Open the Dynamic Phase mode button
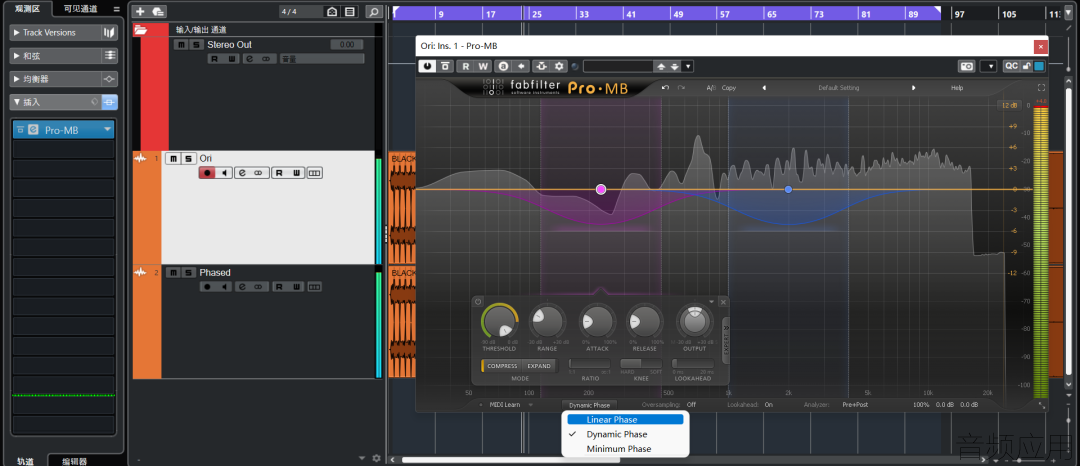Viewport: 1080px width, 466px height. [590, 405]
